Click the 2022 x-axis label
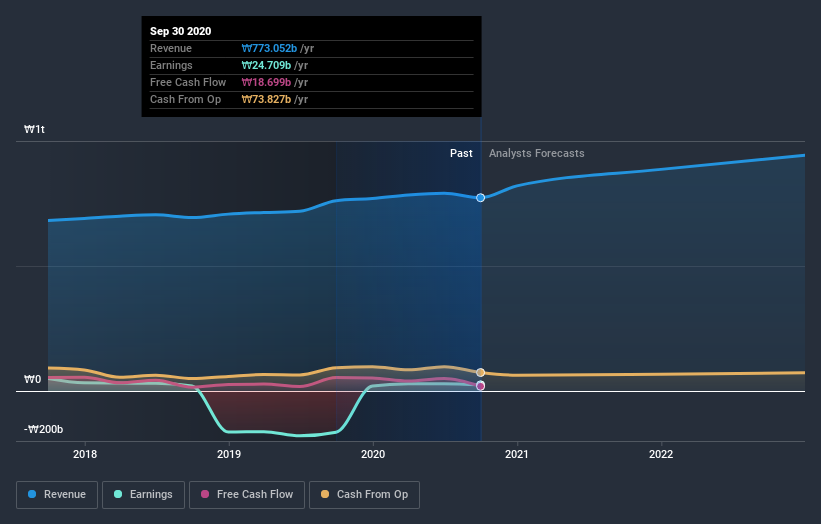Screen dimensions: 821x524 pyautogui.click(x=661, y=454)
